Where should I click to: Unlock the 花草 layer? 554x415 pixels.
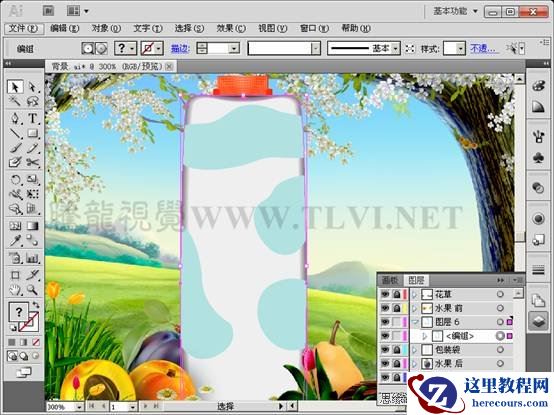pyautogui.click(x=397, y=294)
